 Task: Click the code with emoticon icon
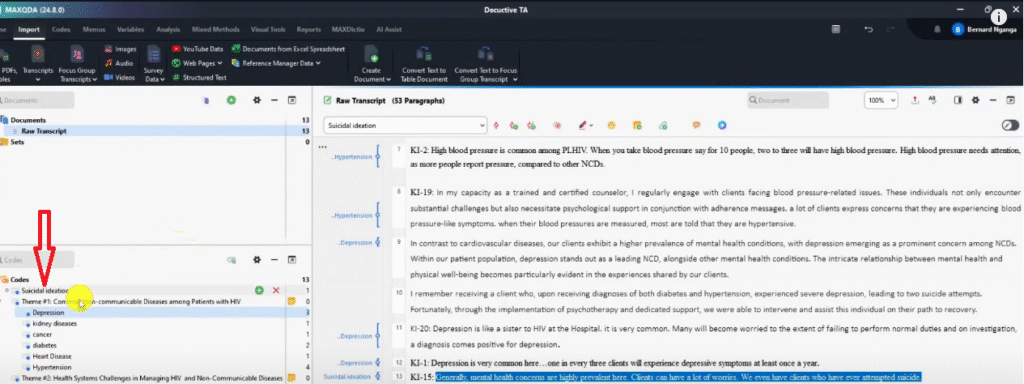point(611,125)
